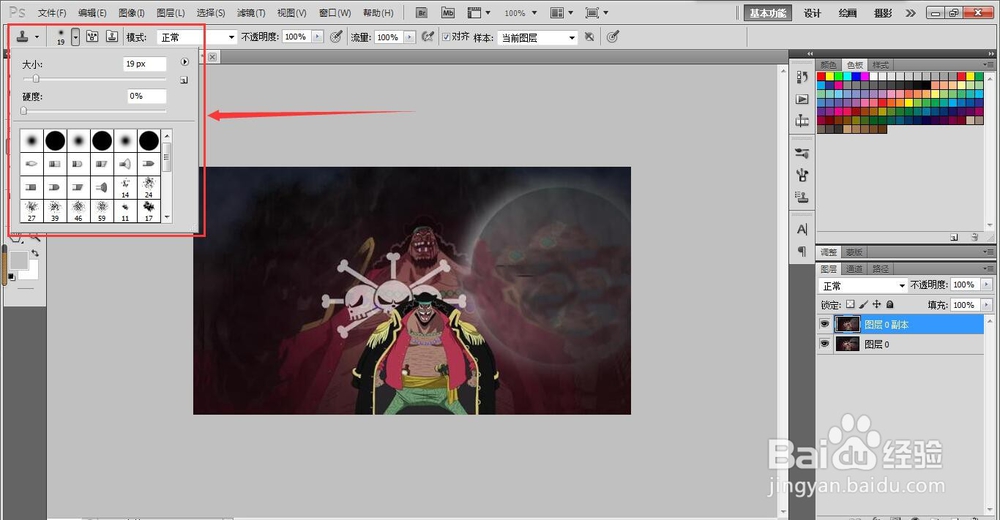The image size is (1000, 520).
Task: Open the 图像(I) menu
Action: click(131, 13)
